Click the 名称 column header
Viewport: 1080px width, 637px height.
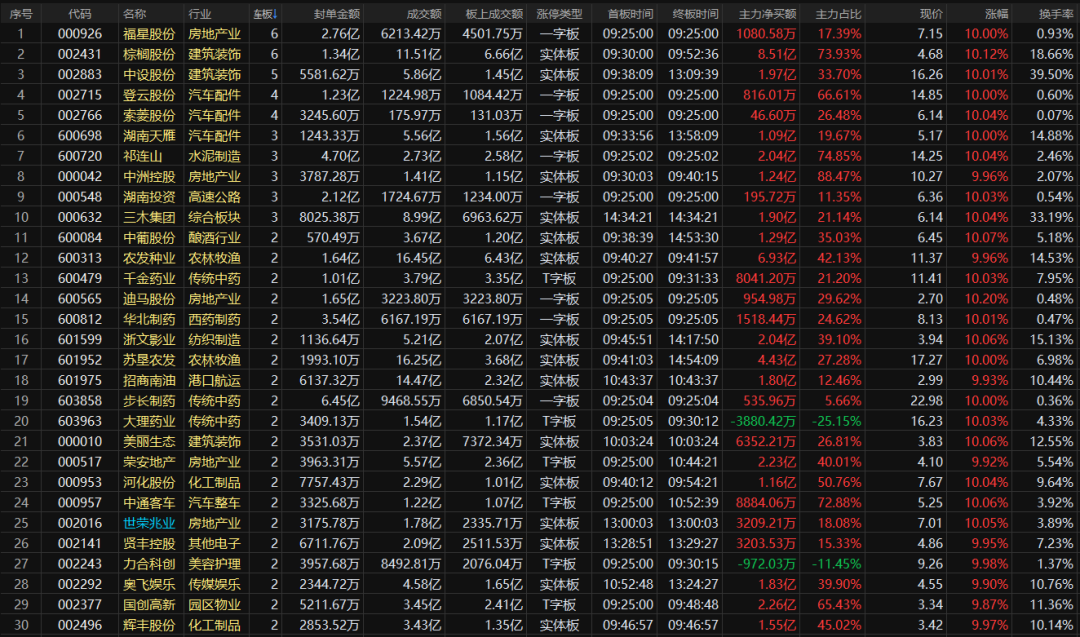coord(134,14)
